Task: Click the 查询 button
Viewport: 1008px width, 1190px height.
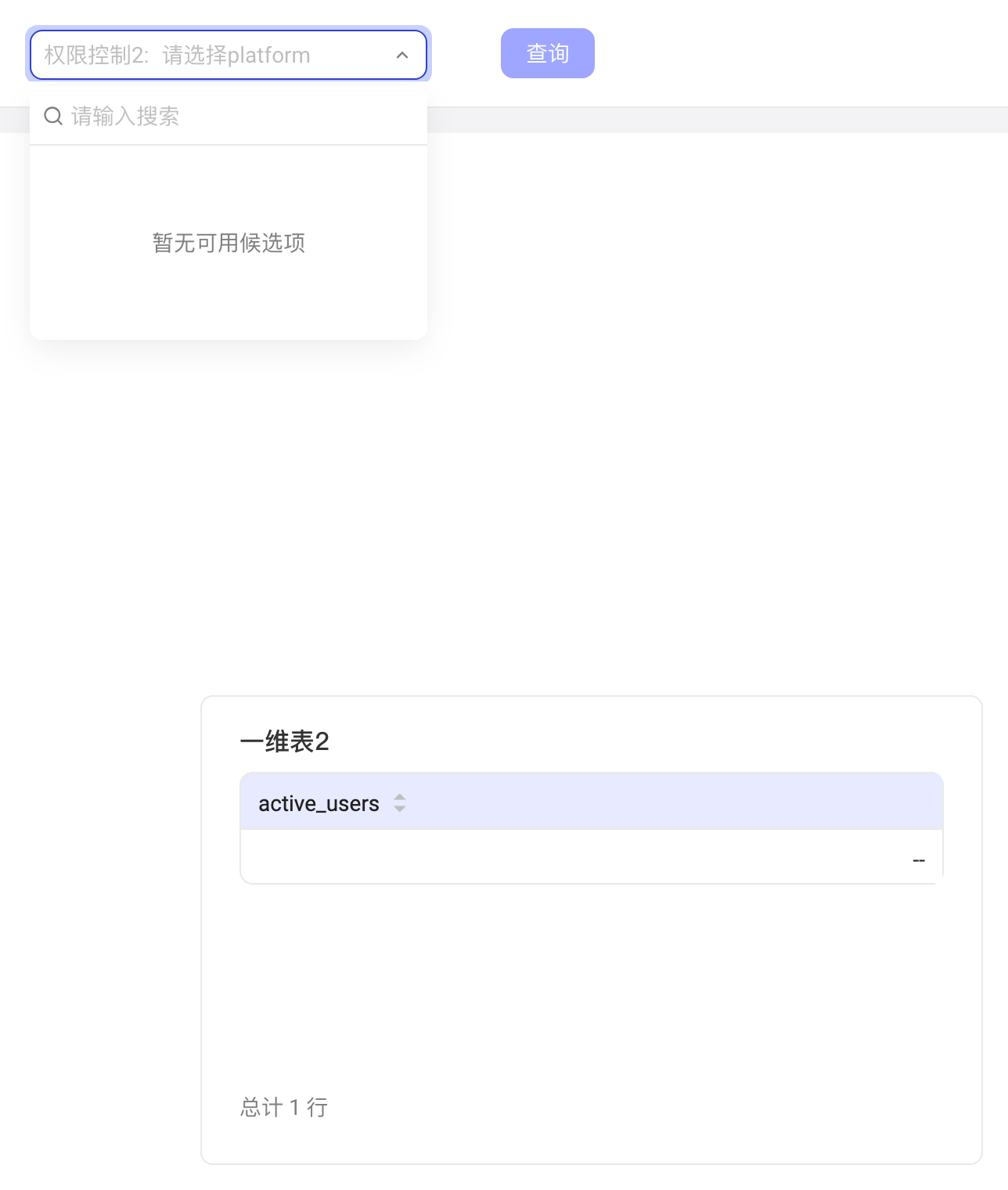Action: 548,53
